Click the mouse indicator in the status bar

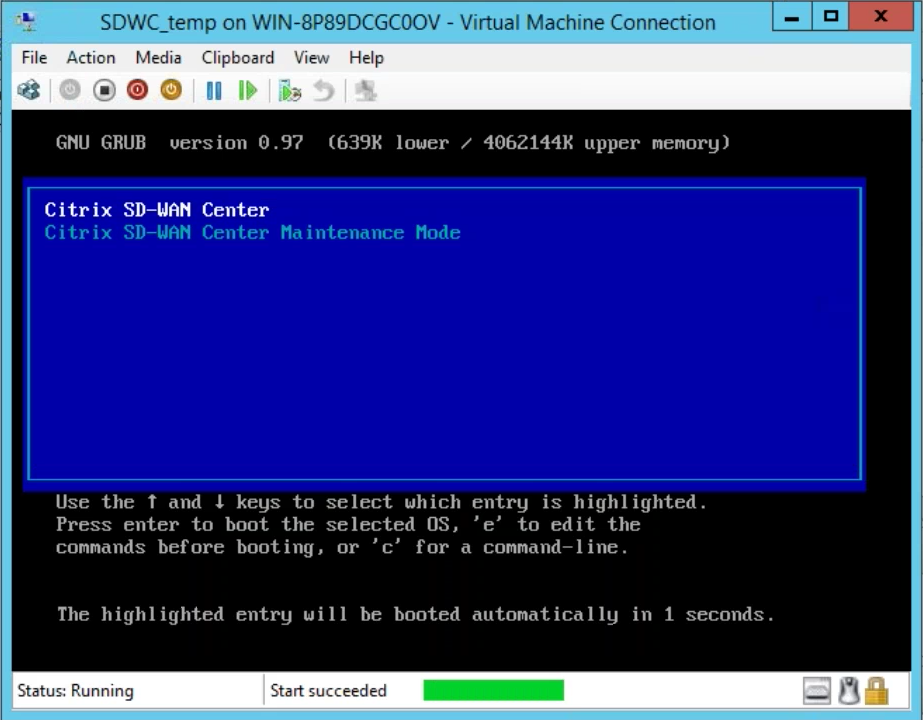848,691
